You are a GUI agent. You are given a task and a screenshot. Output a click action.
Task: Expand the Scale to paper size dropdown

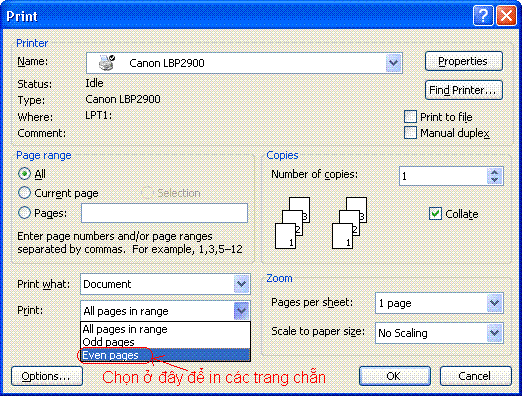pos(494,333)
